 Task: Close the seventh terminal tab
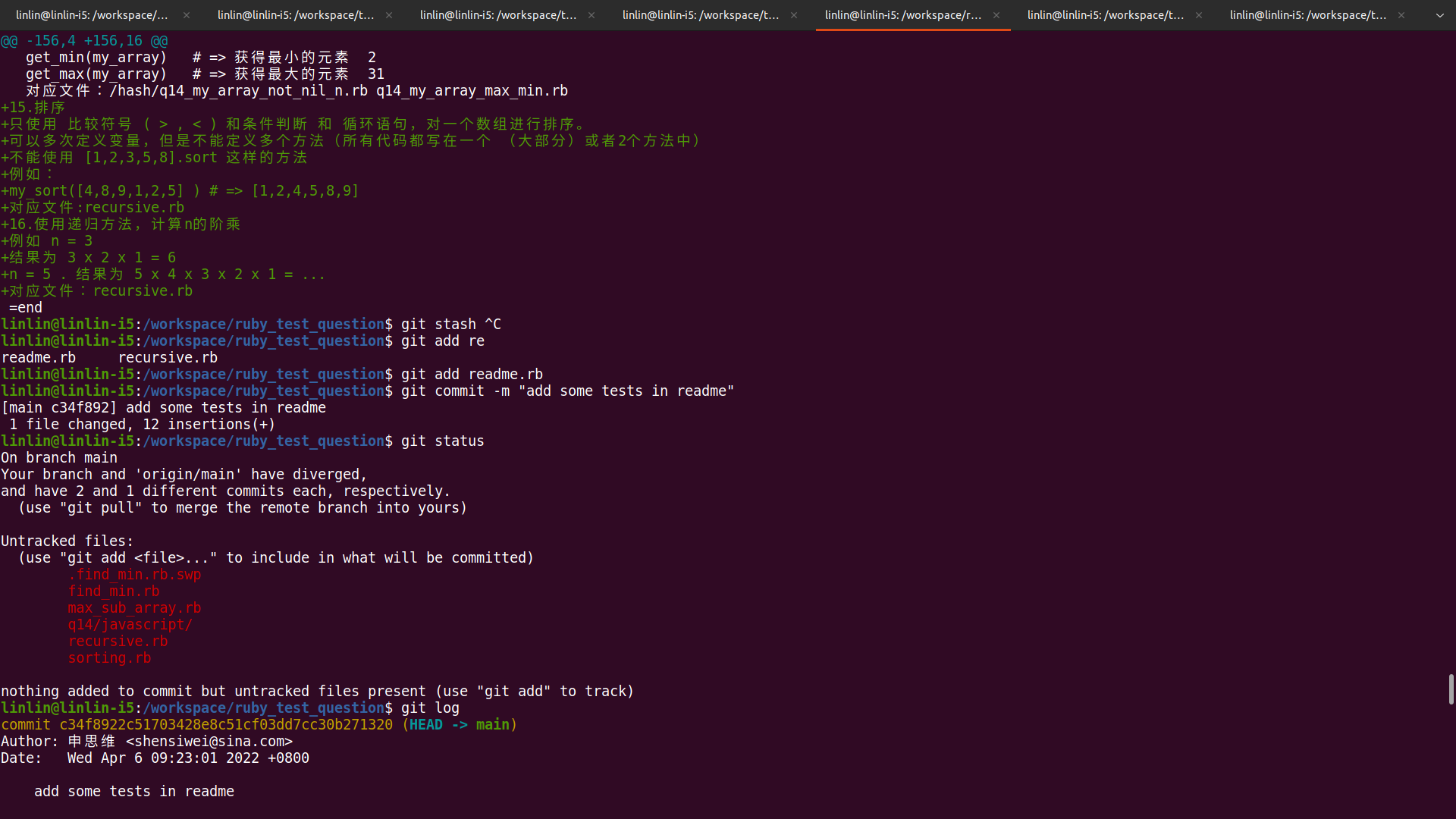click(x=1401, y=15)
